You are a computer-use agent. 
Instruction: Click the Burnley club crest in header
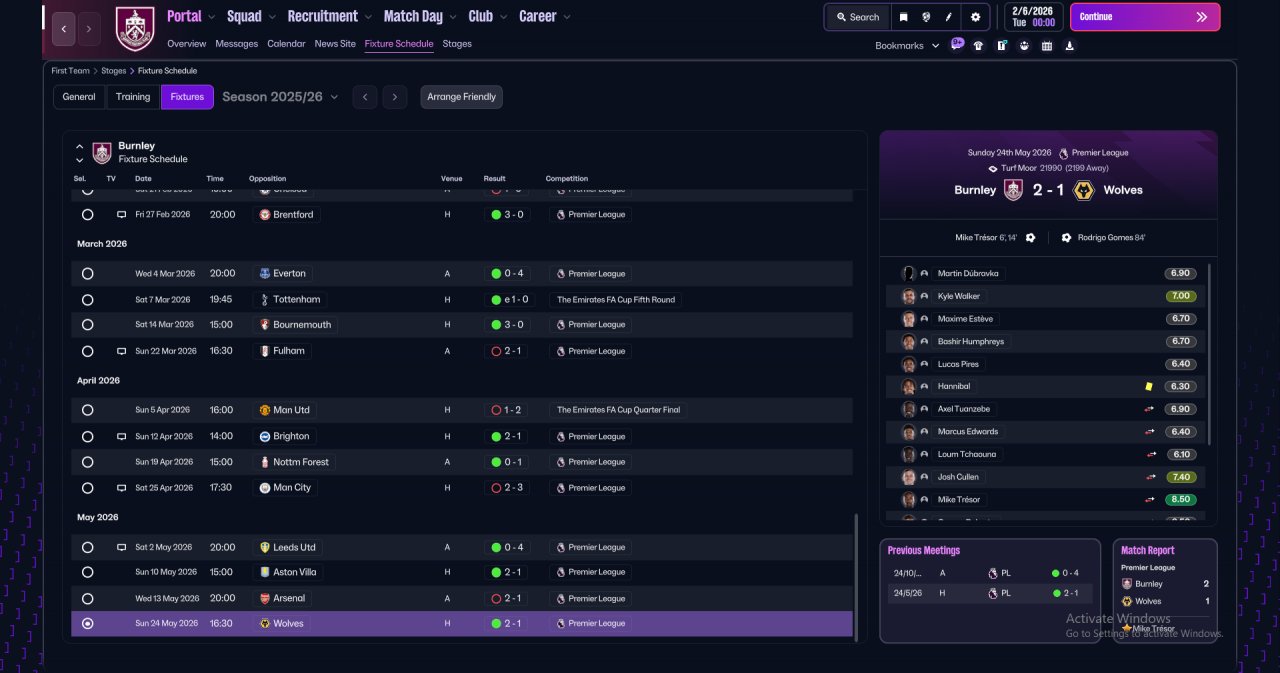[135, 29]
